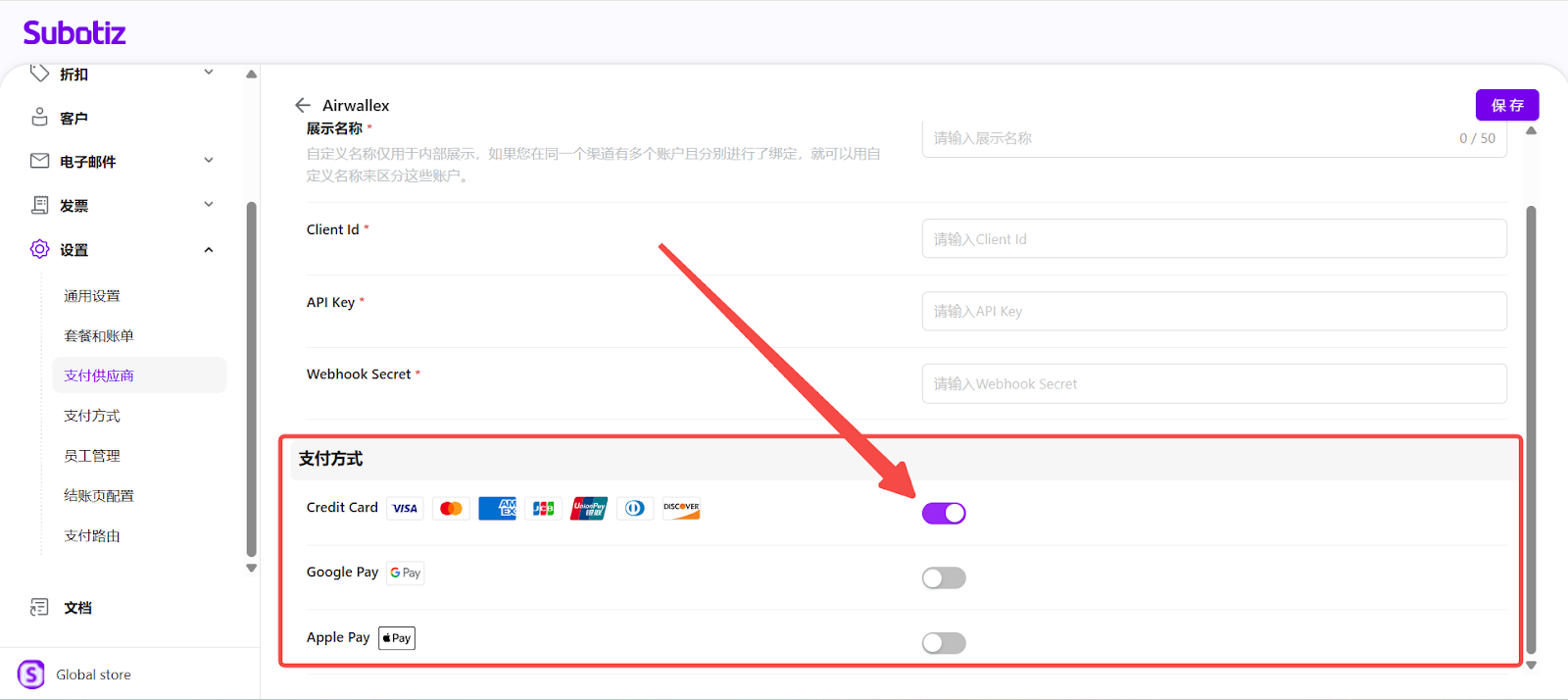Enable the Google Pay toggle
The height and width of the screenshot is (700, 1568).
(944, 578)
